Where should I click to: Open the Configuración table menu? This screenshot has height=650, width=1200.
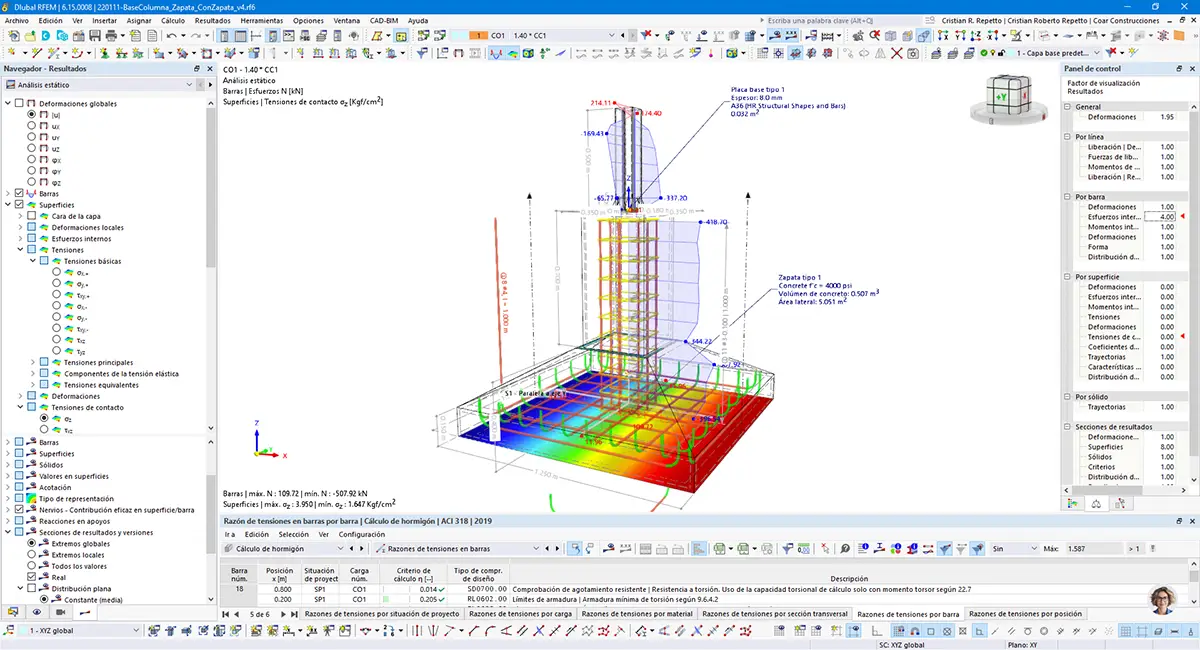point(361,534)
